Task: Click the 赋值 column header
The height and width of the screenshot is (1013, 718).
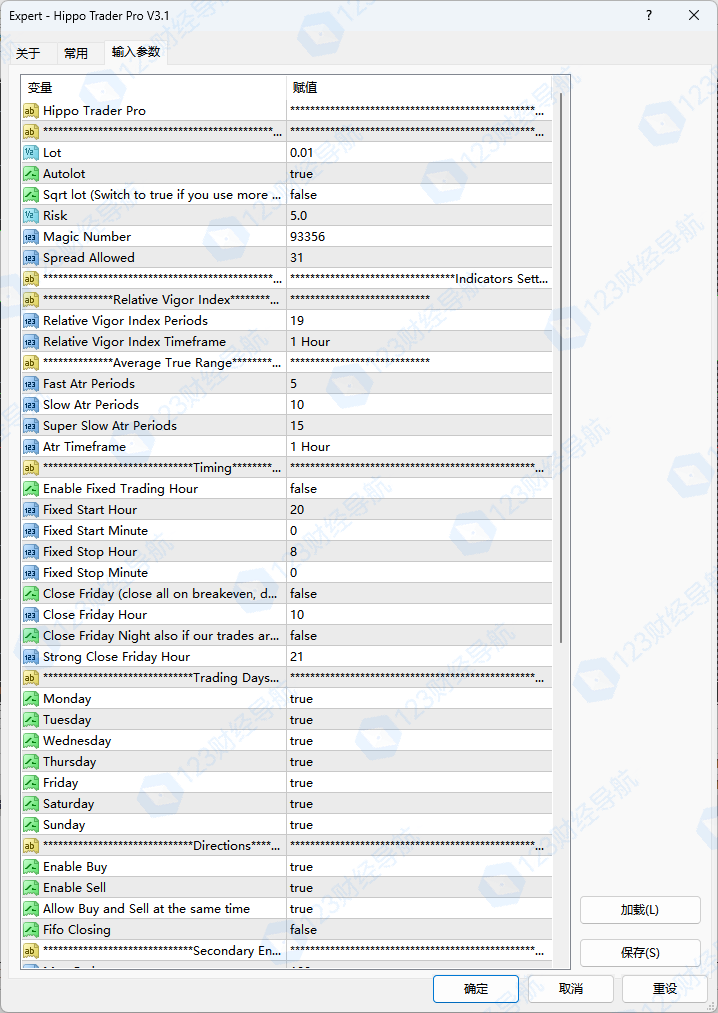Action: pyautogui.click(x=419, y=88)
